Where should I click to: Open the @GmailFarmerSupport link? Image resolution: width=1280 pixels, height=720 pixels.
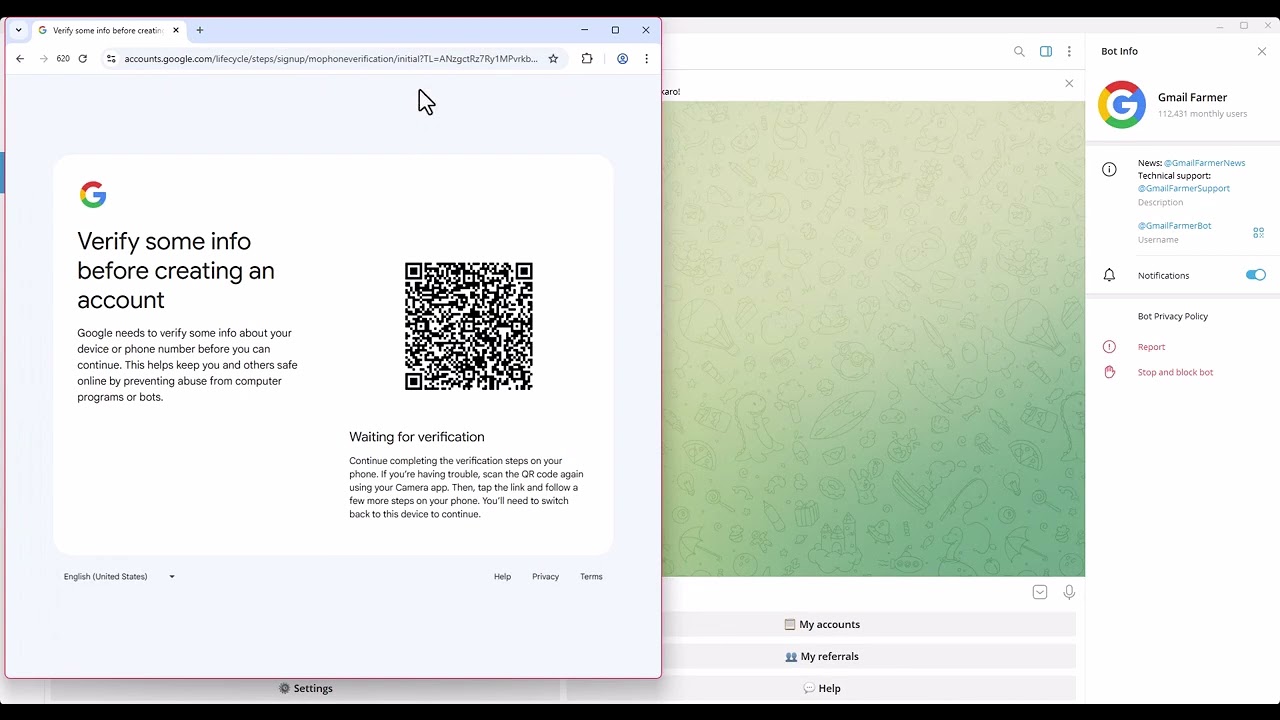(x=1184, y=188)
